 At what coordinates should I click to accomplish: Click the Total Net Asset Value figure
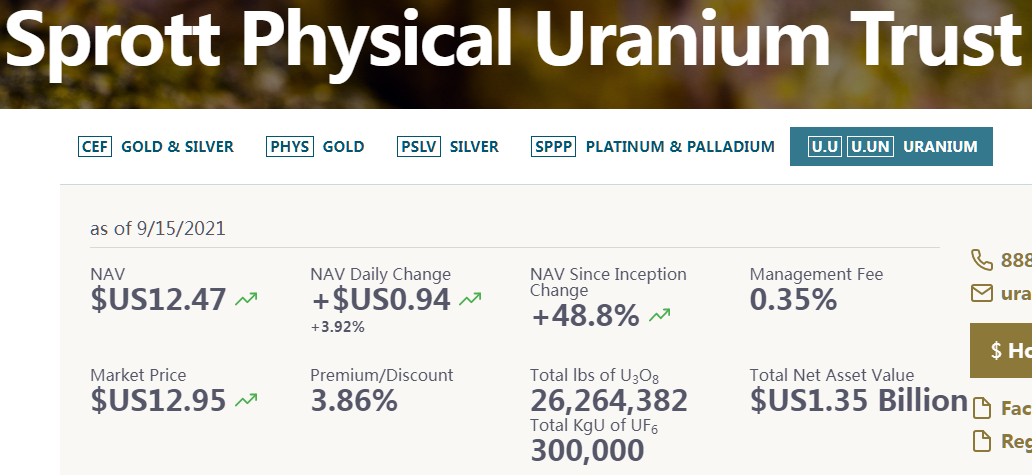click(859, 400)
